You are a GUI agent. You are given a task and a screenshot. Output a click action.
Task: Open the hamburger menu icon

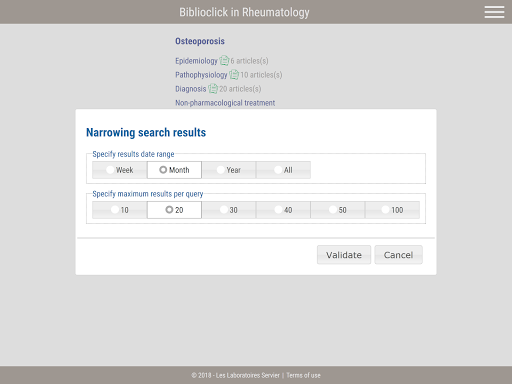point(494,12)
